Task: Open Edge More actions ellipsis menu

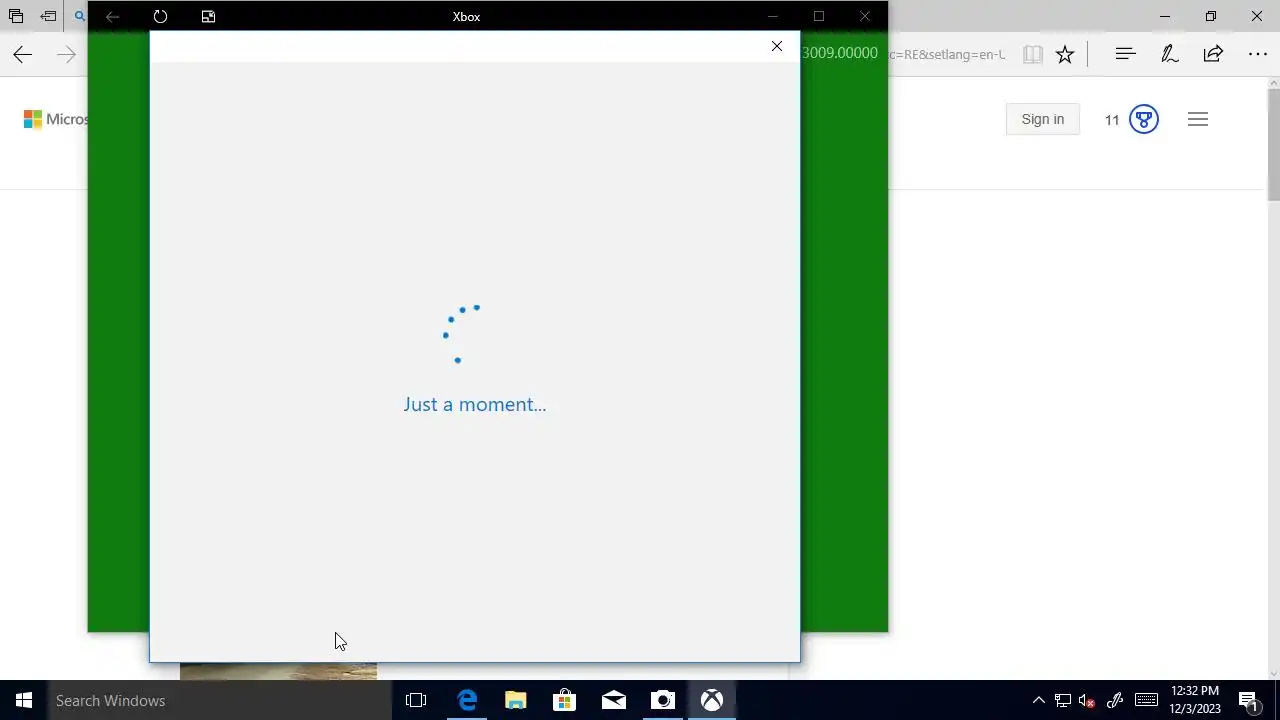Action: pos(1258,54)
